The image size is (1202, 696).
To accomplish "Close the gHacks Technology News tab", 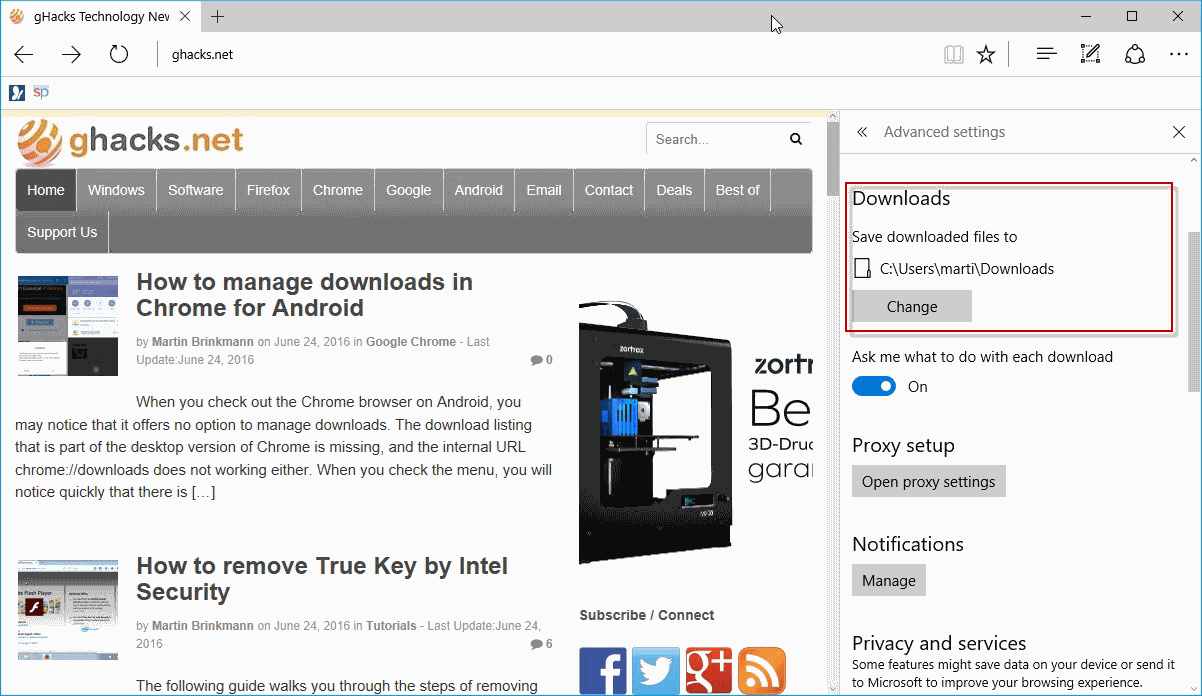I will [x=186, y=16].
